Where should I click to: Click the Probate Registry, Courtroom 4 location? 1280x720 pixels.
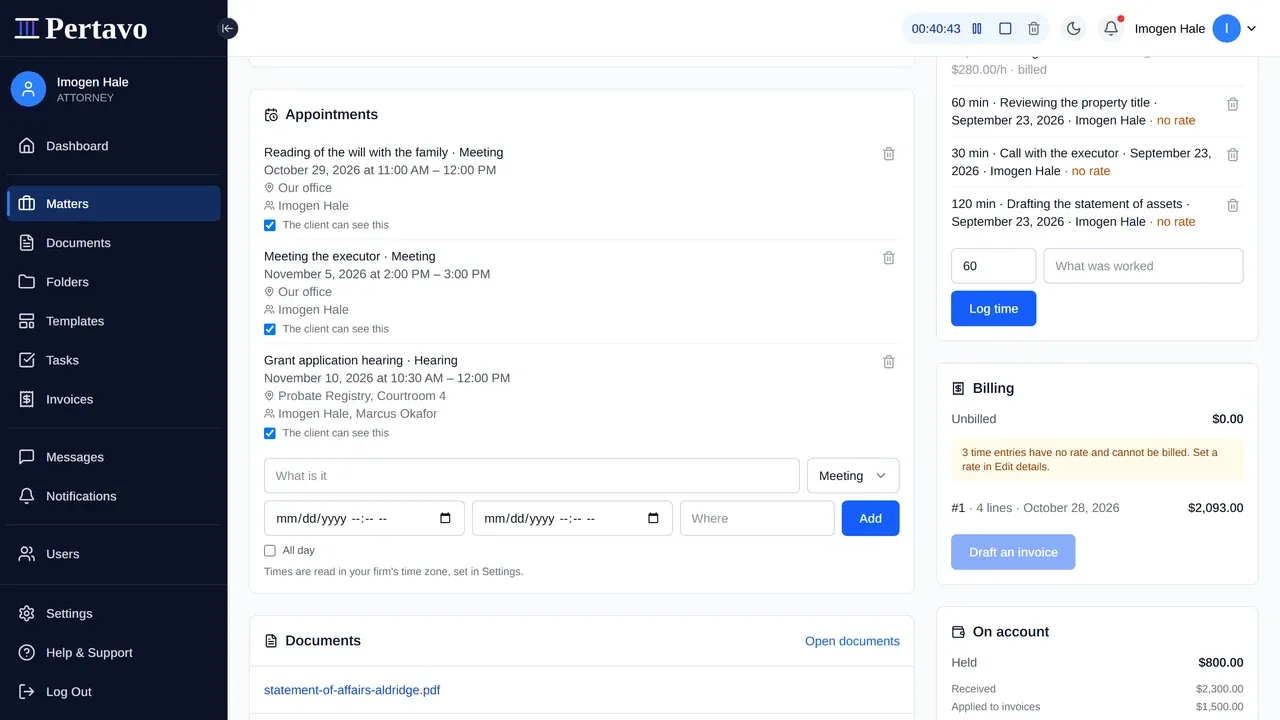pyautogui.click(x=362, y=396)
